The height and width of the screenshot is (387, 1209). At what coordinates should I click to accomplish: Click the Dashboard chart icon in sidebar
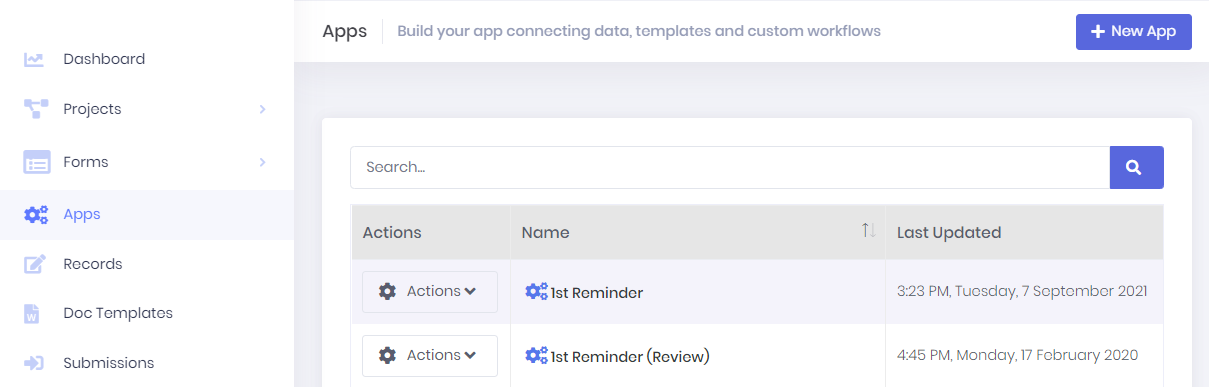pyautogui.click(x=35, y=59)
